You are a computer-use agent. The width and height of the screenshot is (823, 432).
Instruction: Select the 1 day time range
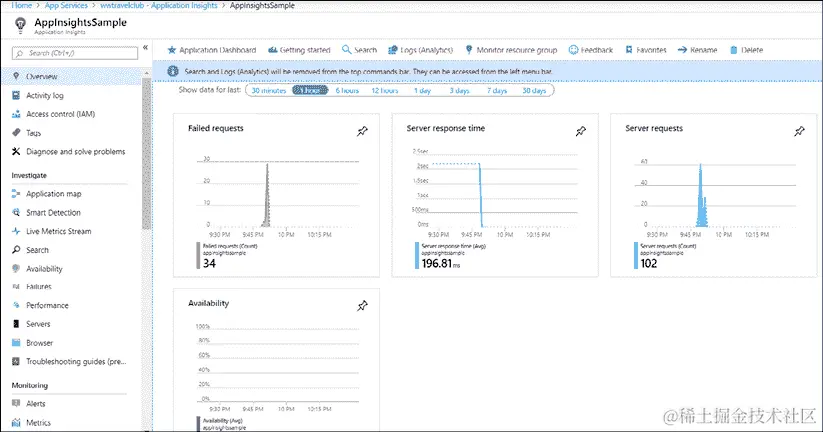coord(423,90)
